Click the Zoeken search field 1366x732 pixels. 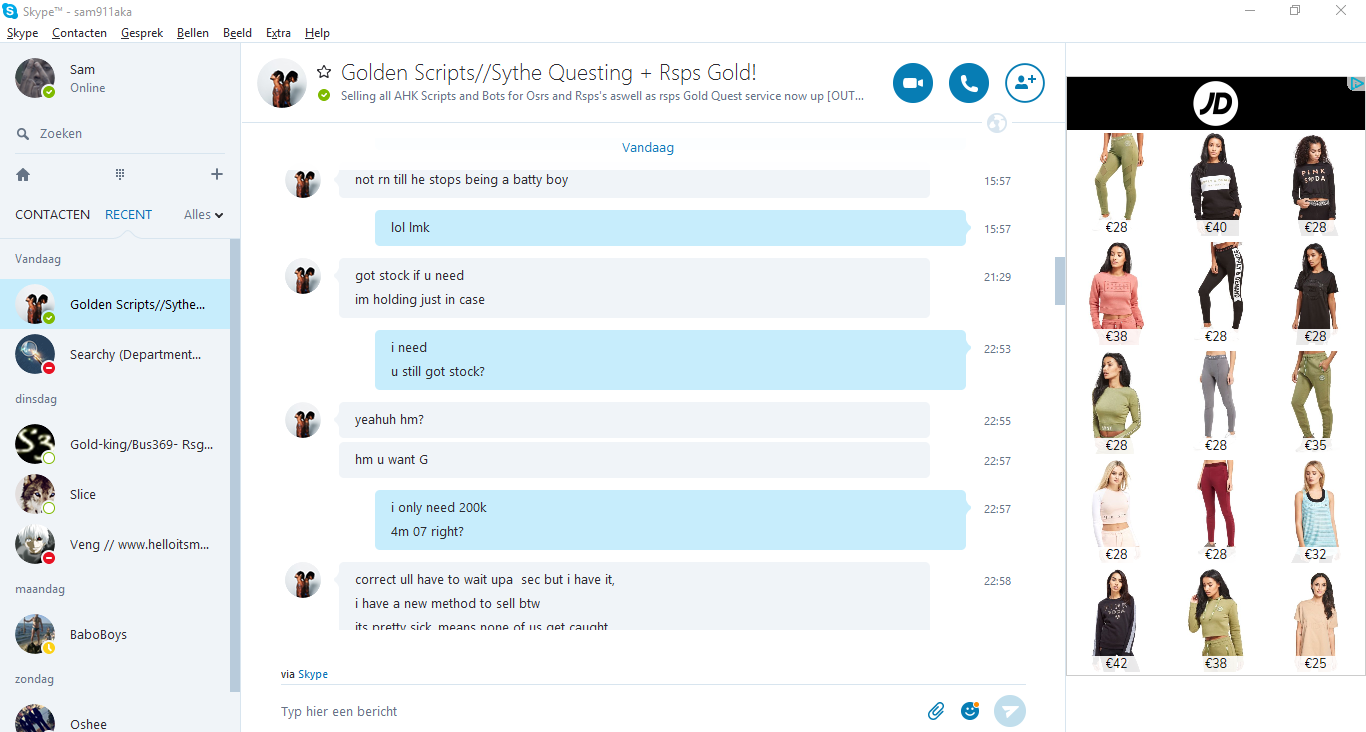(x=120, y=133)
